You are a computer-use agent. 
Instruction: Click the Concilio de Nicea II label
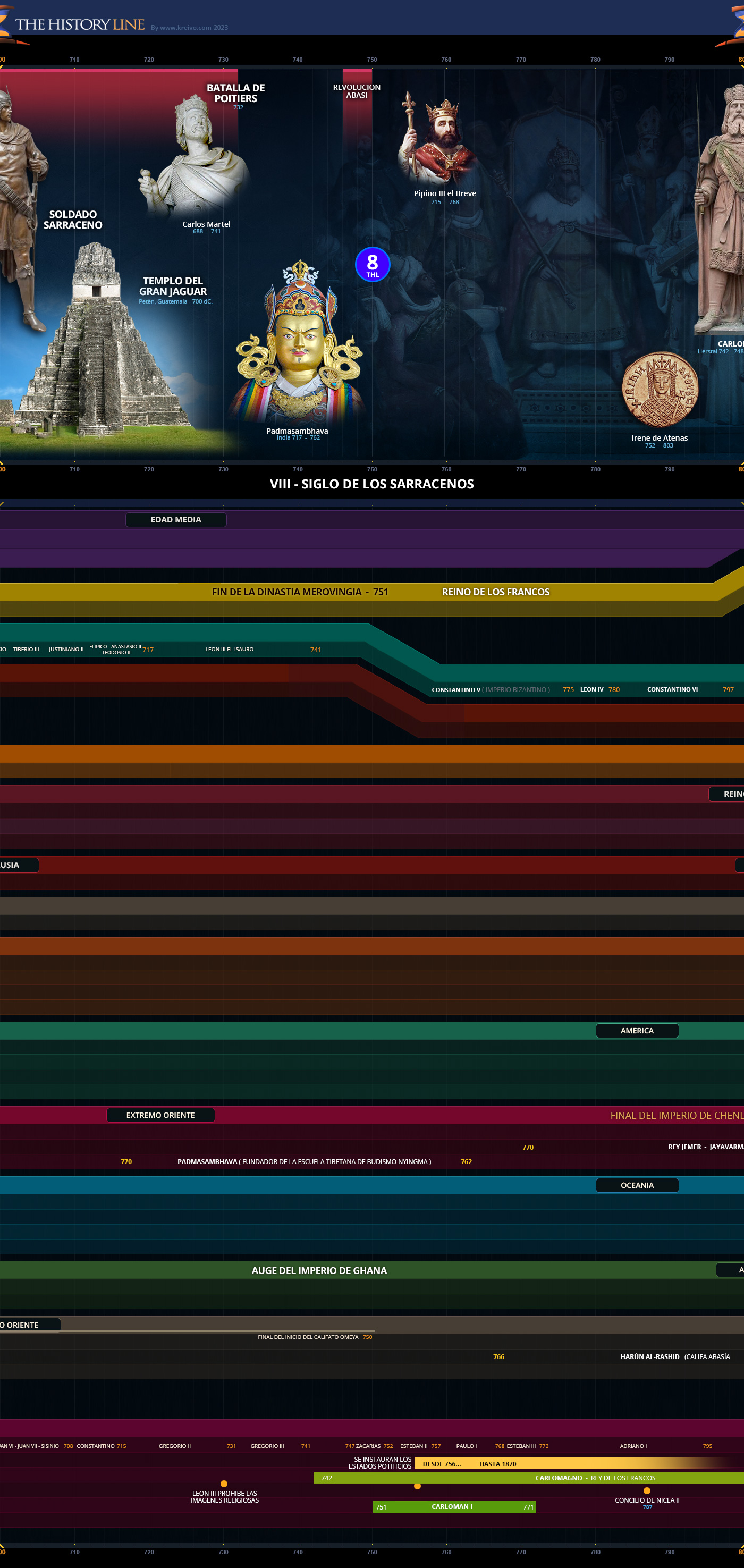point(647,1500)
